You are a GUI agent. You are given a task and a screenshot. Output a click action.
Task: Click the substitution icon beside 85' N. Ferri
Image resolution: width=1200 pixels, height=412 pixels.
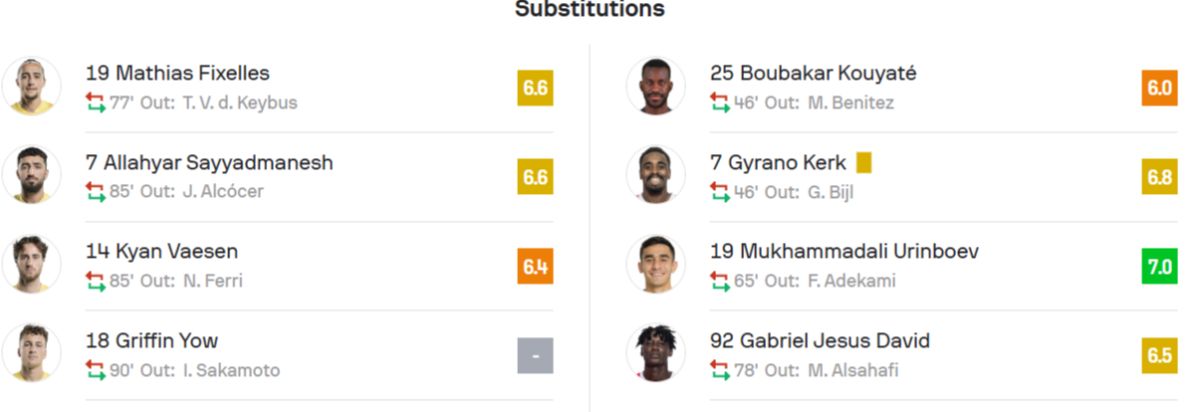(x=95, y=280)
